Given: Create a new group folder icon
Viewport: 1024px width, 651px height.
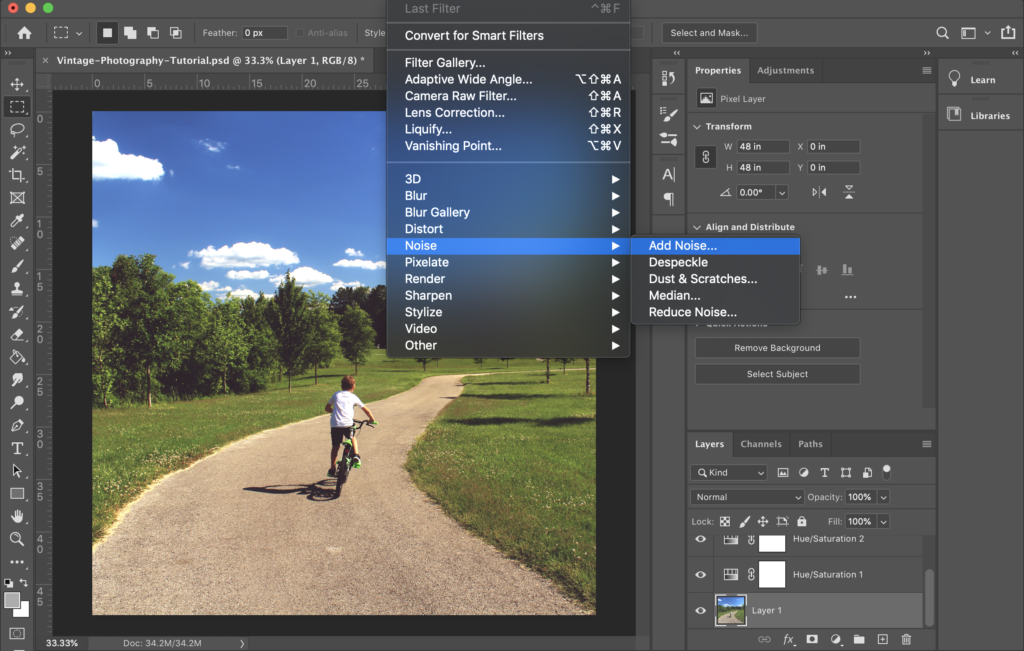Looking at the screenshot, I should 859,639.
